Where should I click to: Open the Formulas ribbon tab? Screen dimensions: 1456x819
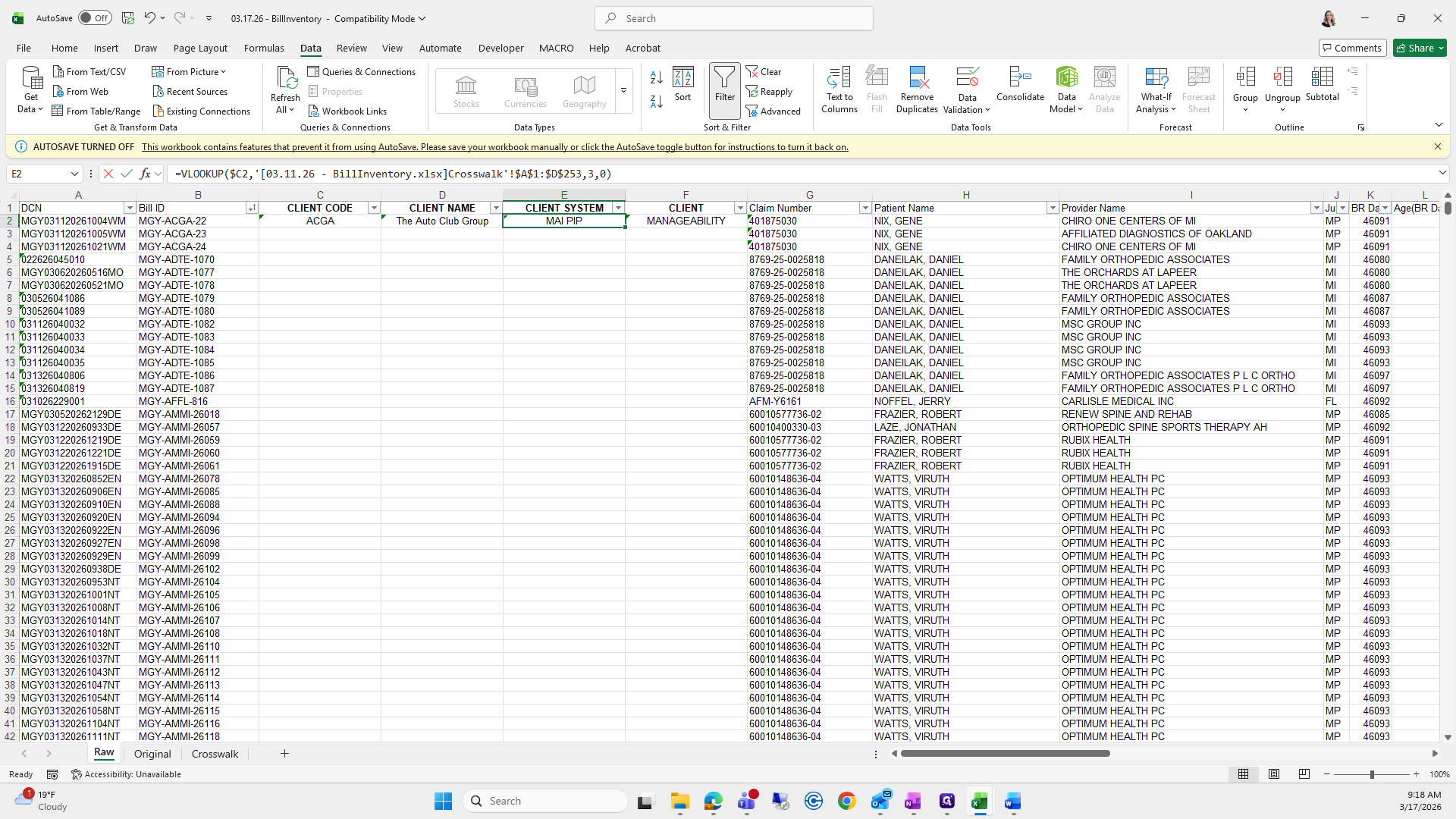pyautogui.click(x=264, y=48)
